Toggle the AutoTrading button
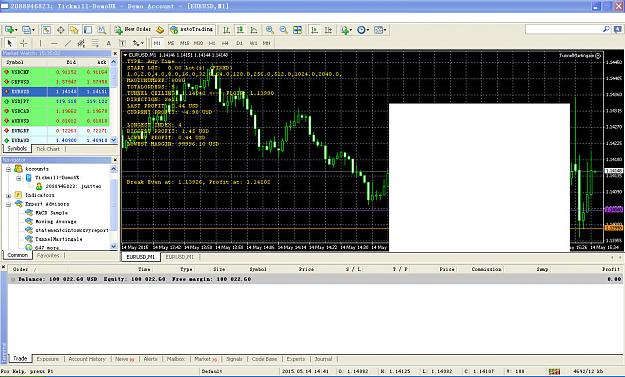The image size is (625, 377). [192, 29]
